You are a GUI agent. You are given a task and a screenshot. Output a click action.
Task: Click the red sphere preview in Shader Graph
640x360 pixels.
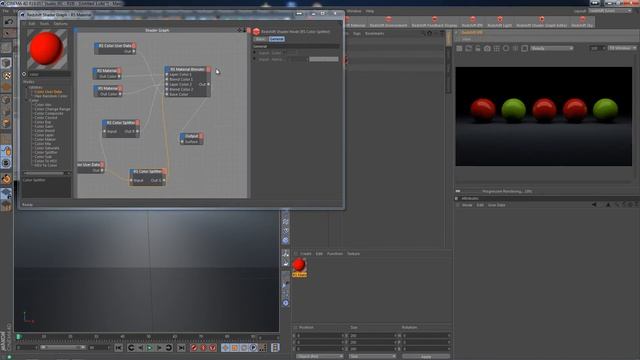pos(47,49)
